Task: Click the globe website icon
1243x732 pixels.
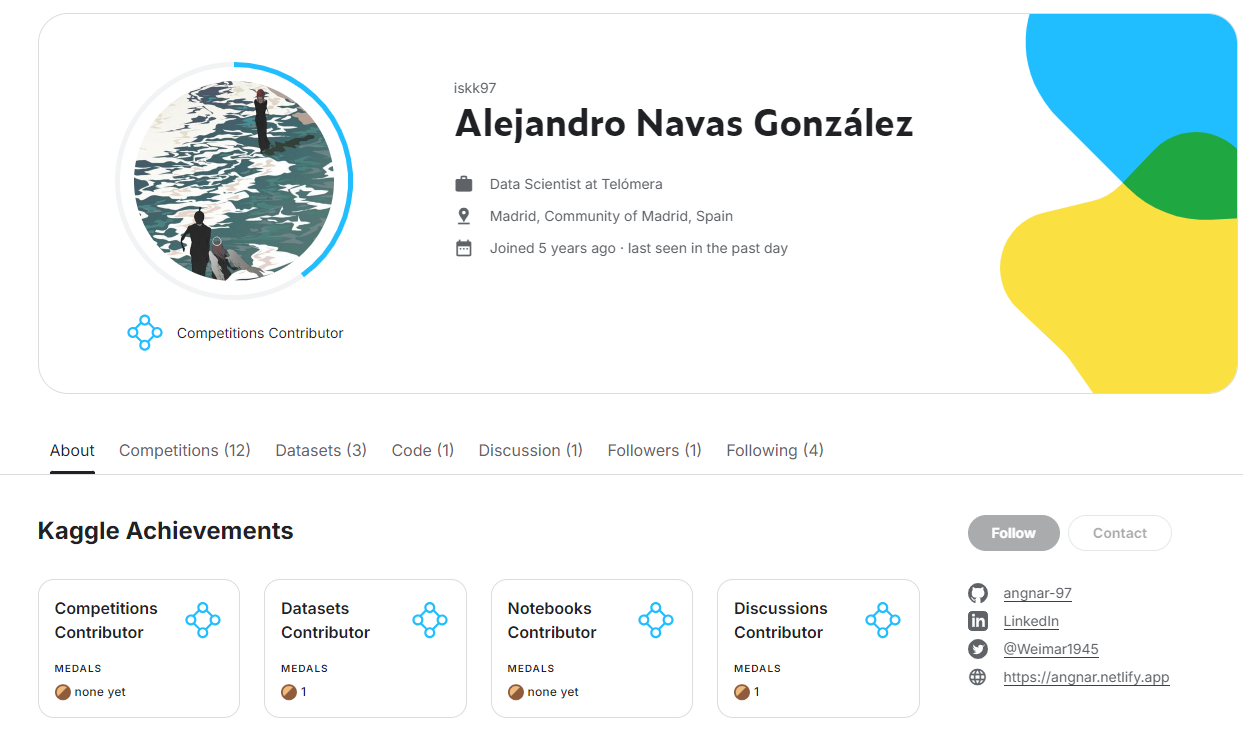Action: click(x=978, y=677)
